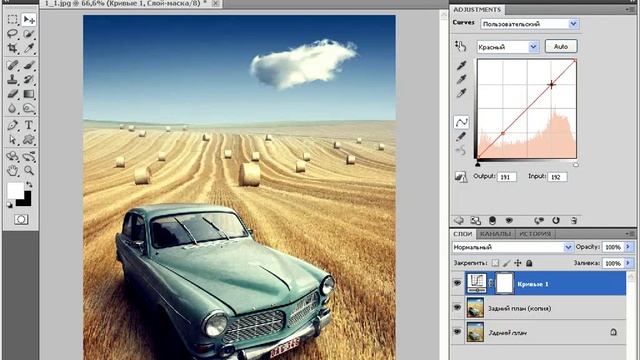640x360 pixels.
Task: Switch adjustments panel to expanded view
Action: (x=475, y=221)
